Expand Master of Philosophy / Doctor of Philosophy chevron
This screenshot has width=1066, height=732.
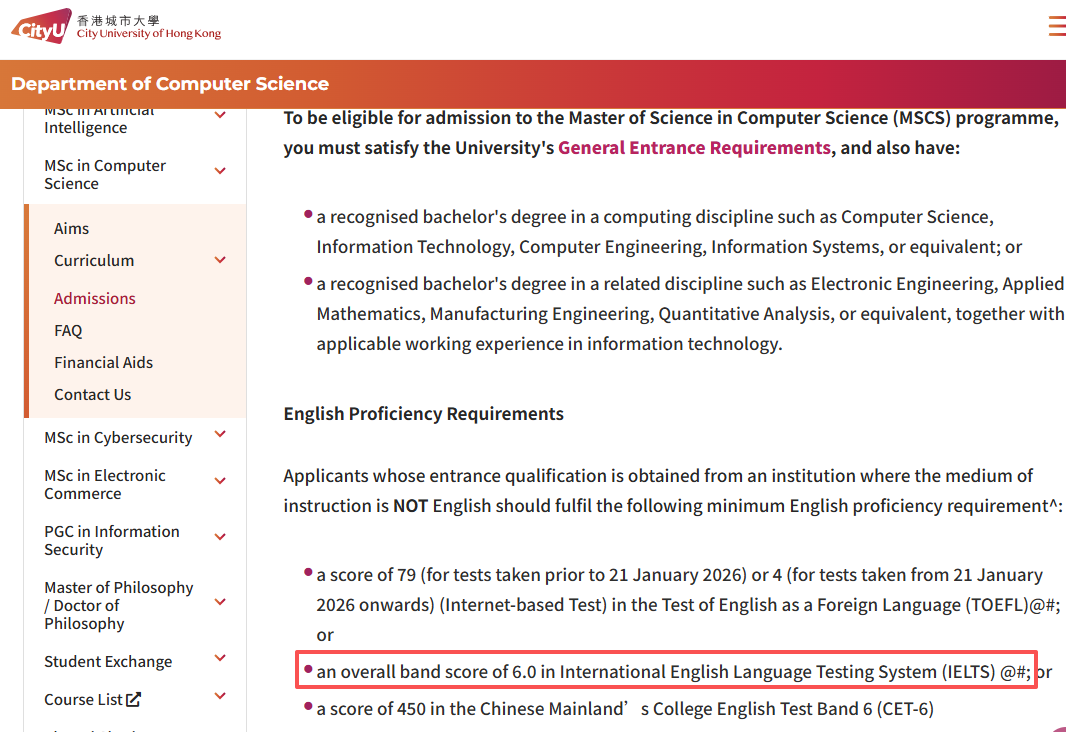(220, 602)
